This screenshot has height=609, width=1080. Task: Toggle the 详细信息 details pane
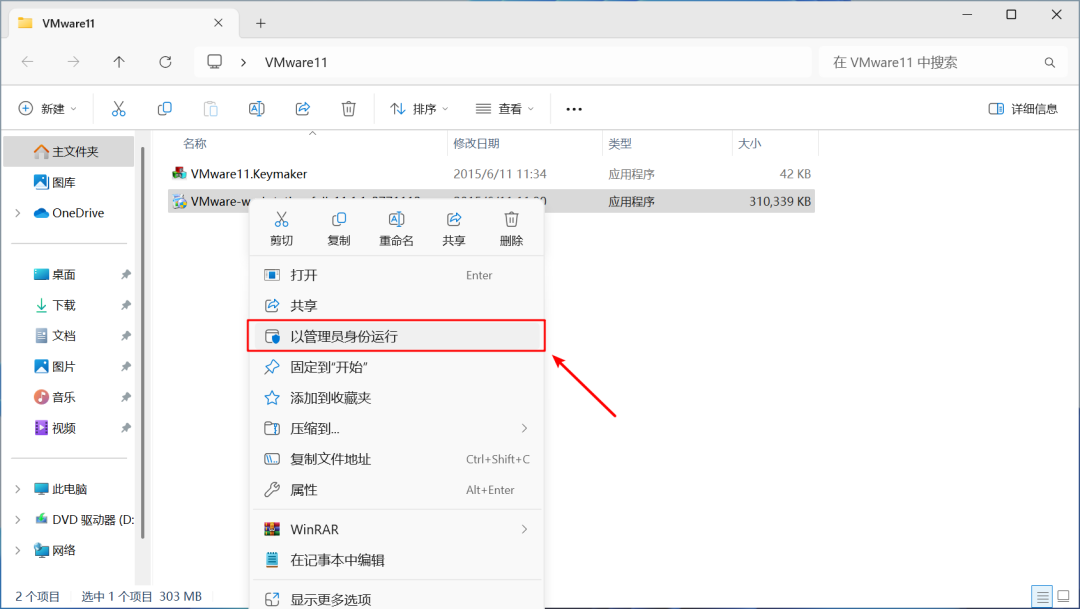pyautogui.click(x=1023, y=109)
